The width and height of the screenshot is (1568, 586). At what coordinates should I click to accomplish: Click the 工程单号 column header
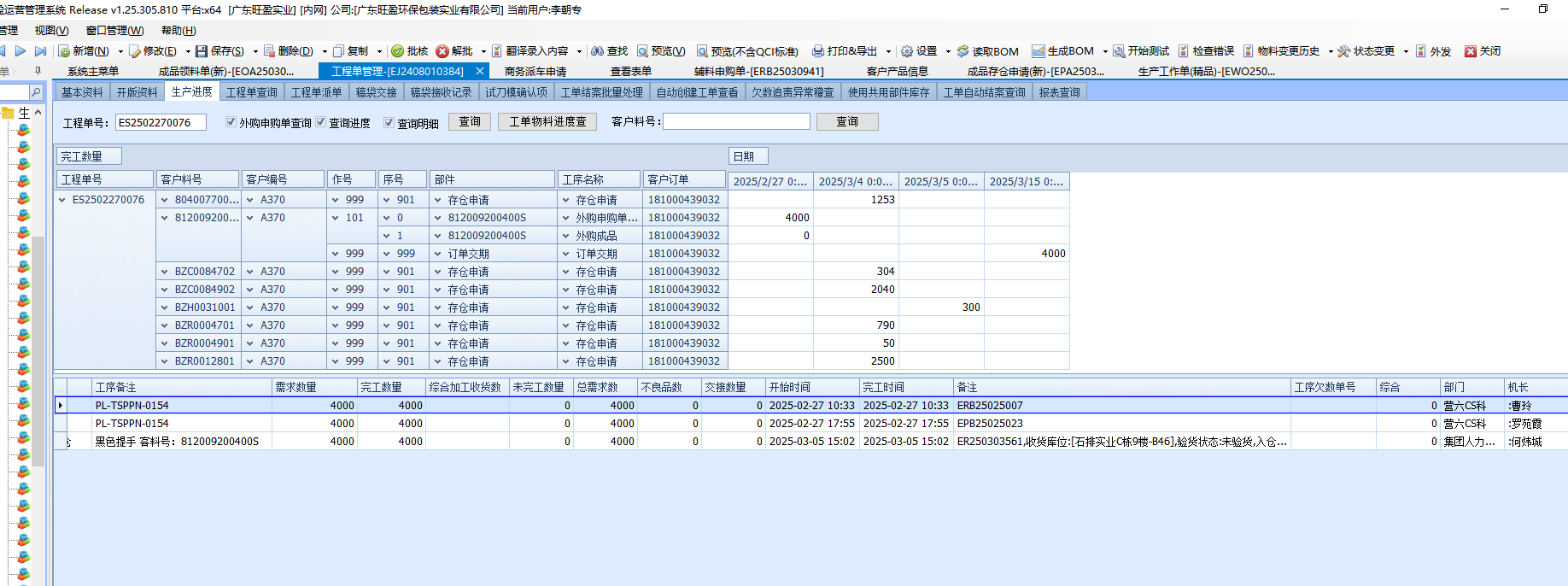click(105, 179)
